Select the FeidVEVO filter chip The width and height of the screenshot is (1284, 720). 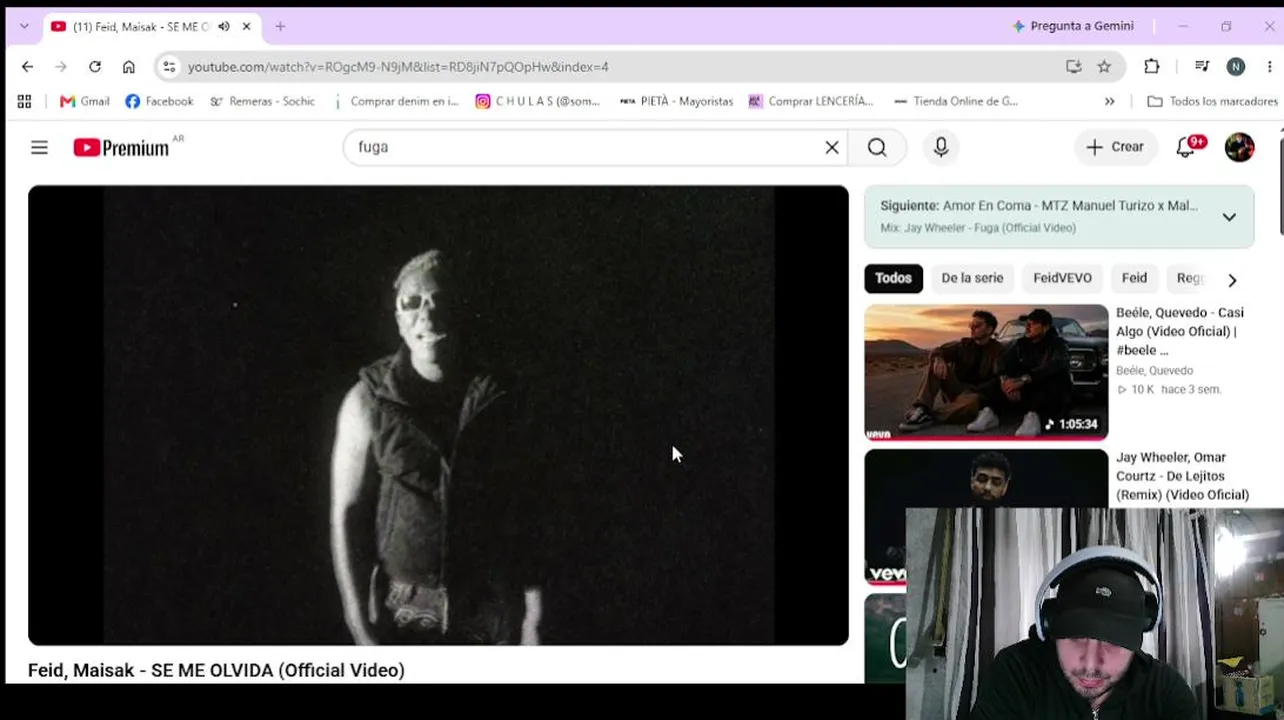pos(1062,278)
